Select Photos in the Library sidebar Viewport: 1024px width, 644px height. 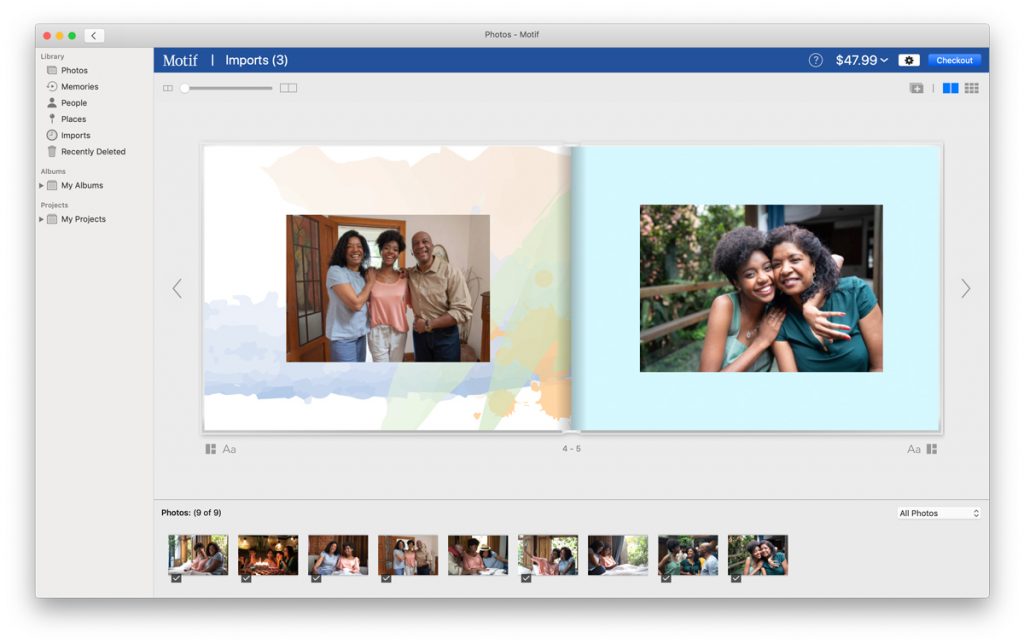pyautogui.click(x=74, y=70)
